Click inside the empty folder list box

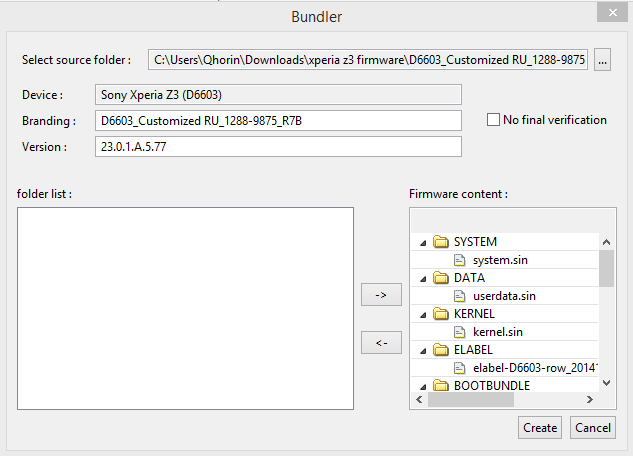pos(185,308)
